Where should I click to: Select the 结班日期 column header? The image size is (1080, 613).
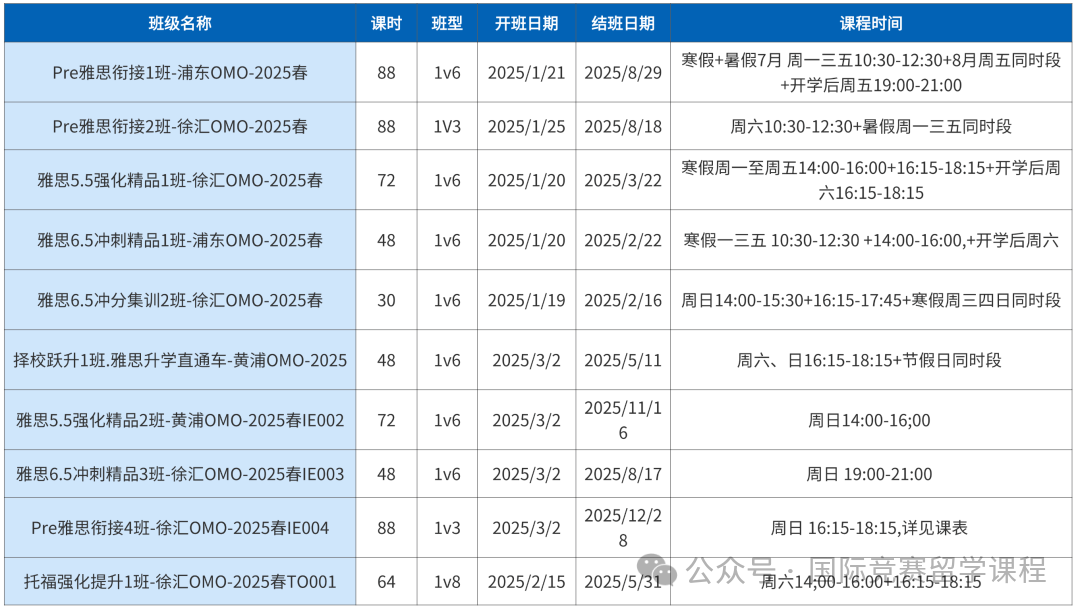[623, 23]
